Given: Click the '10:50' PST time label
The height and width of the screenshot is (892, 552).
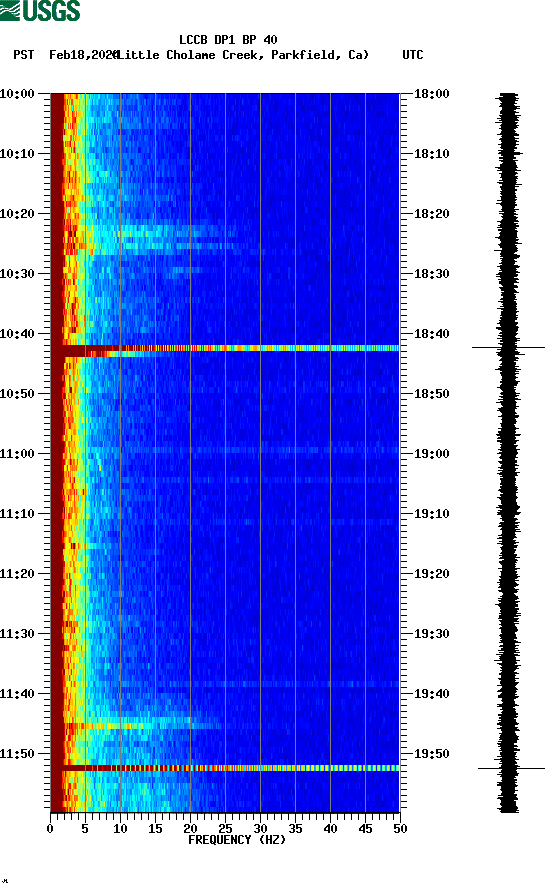Looking at the screenshot, I should click(x=17, y=394).
